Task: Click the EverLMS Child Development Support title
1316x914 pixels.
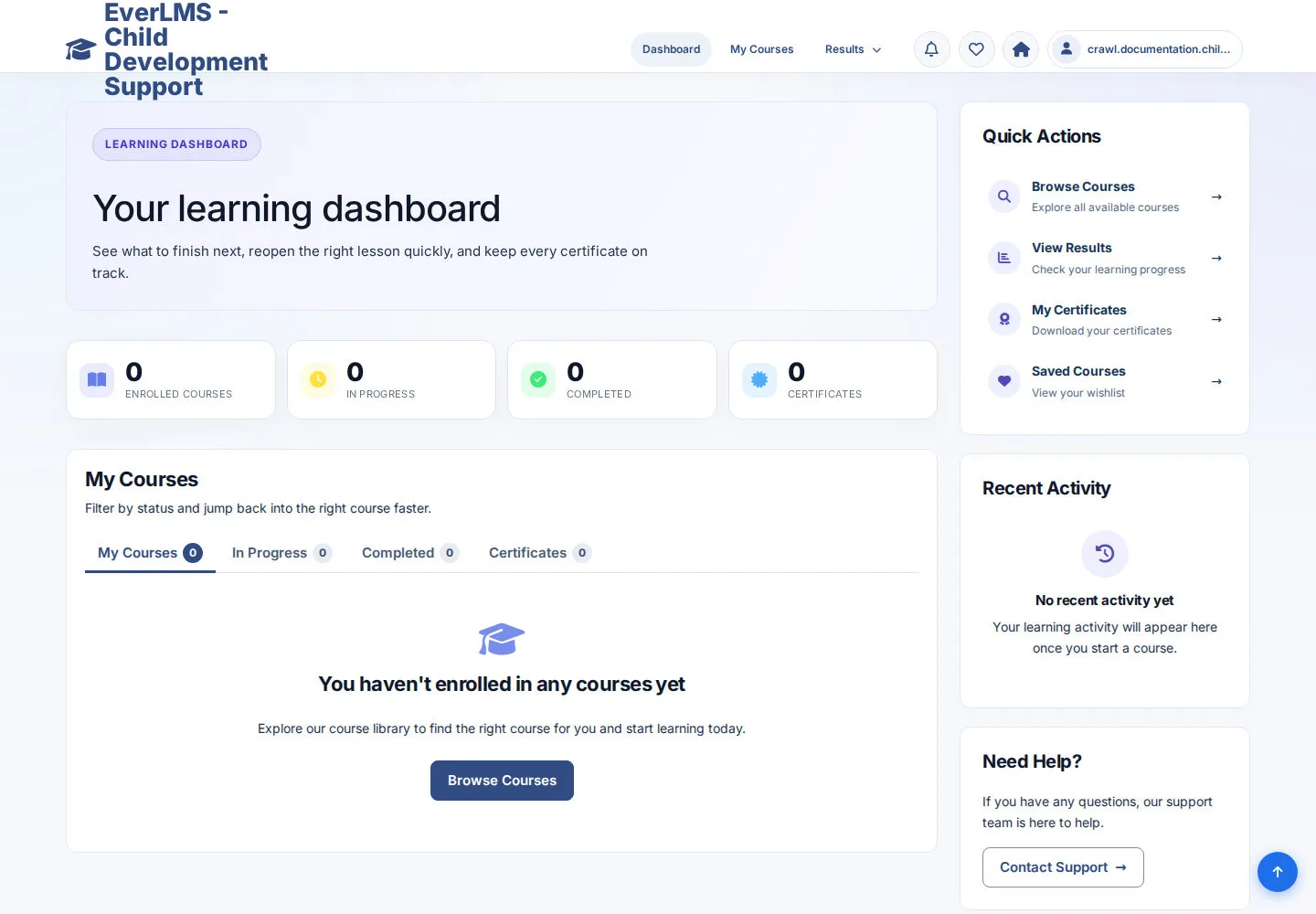Action: [186, 49]
